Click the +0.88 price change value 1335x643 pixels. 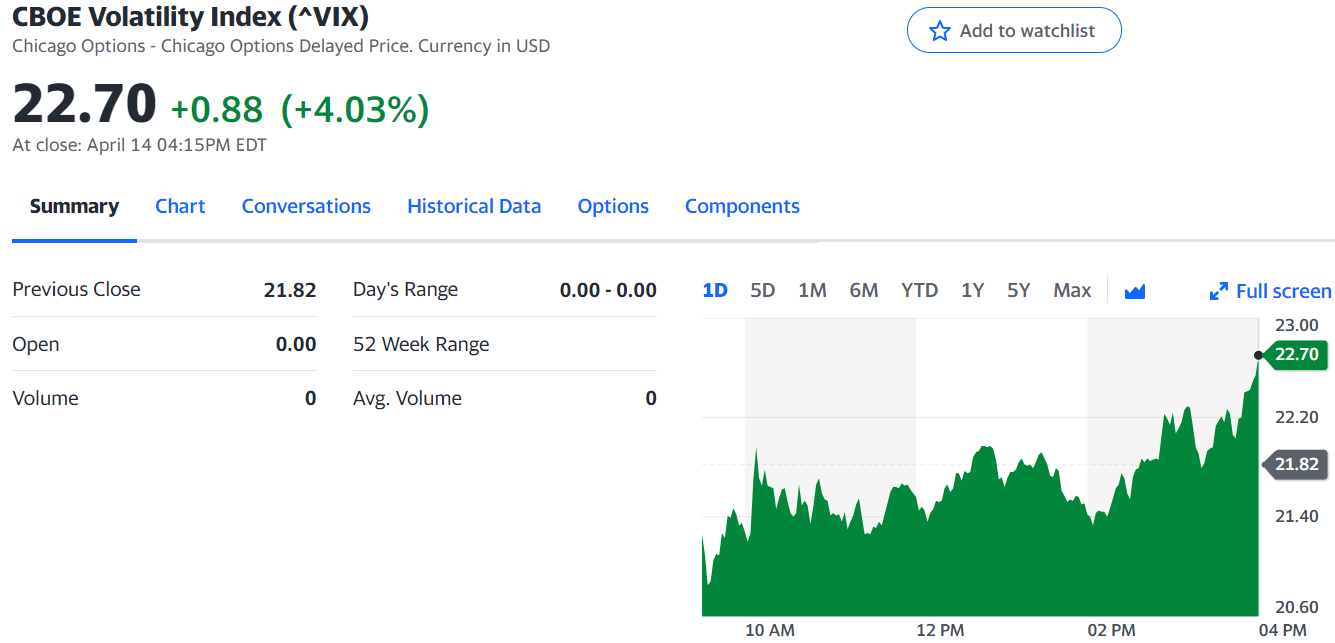[x=217, y=109]
